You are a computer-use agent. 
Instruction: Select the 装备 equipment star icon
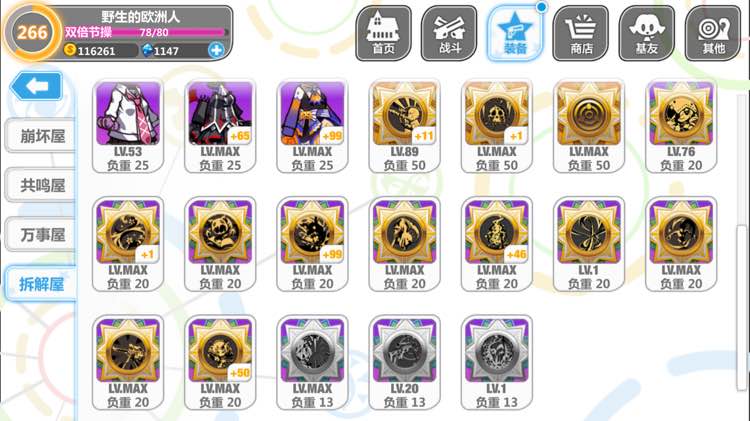click(515, 33)
